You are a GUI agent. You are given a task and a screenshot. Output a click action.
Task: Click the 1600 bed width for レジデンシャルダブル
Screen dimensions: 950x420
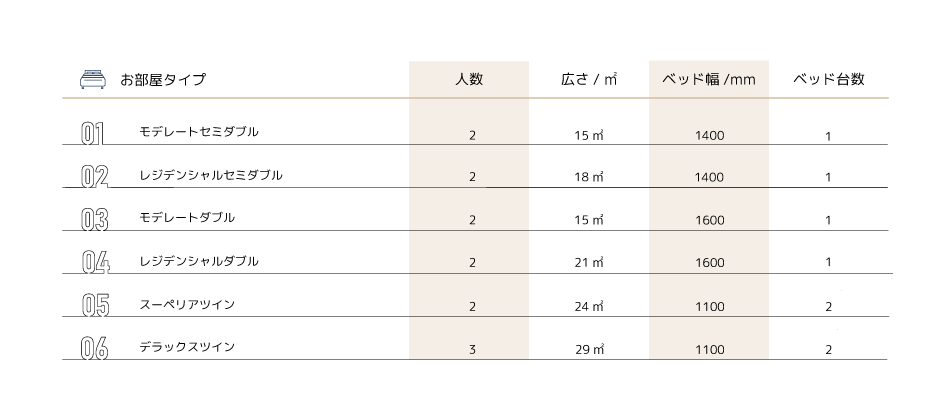pos(709,263)
